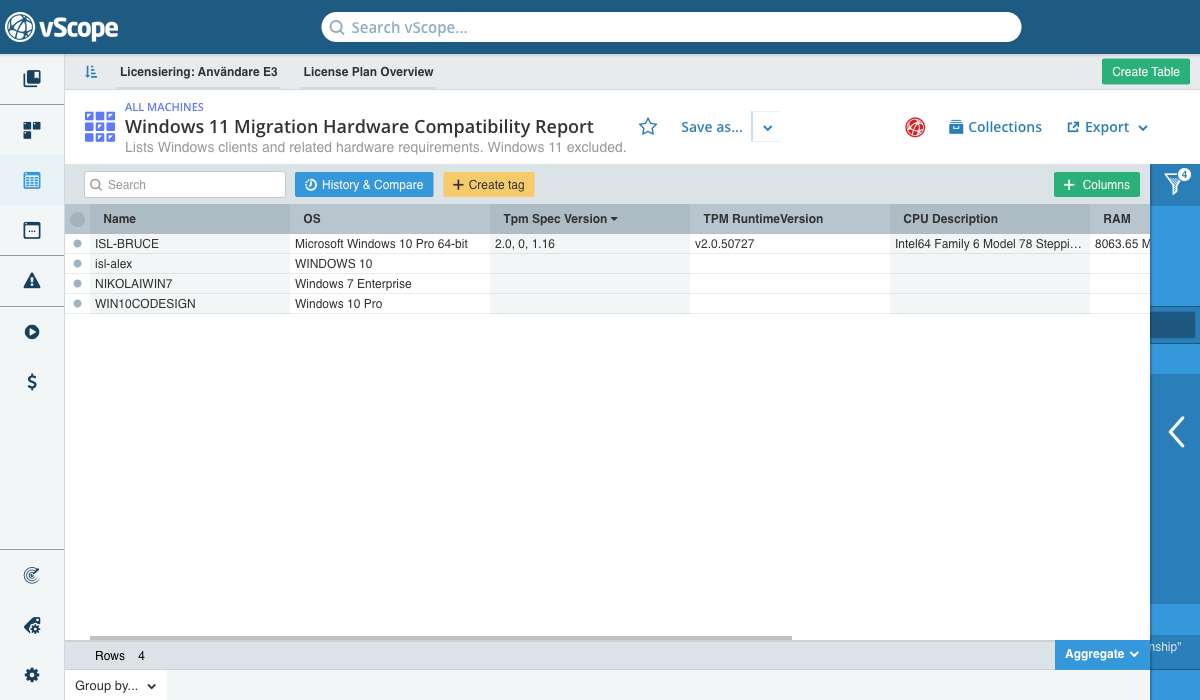Select the ISL-BRUCE row circle
The width and height of the screenshot is (1200, 700).
tap(77, 243)
